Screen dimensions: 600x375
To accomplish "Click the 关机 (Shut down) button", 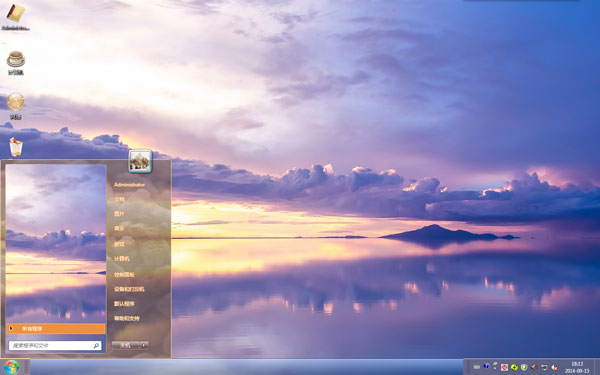I will coord(125,345).
